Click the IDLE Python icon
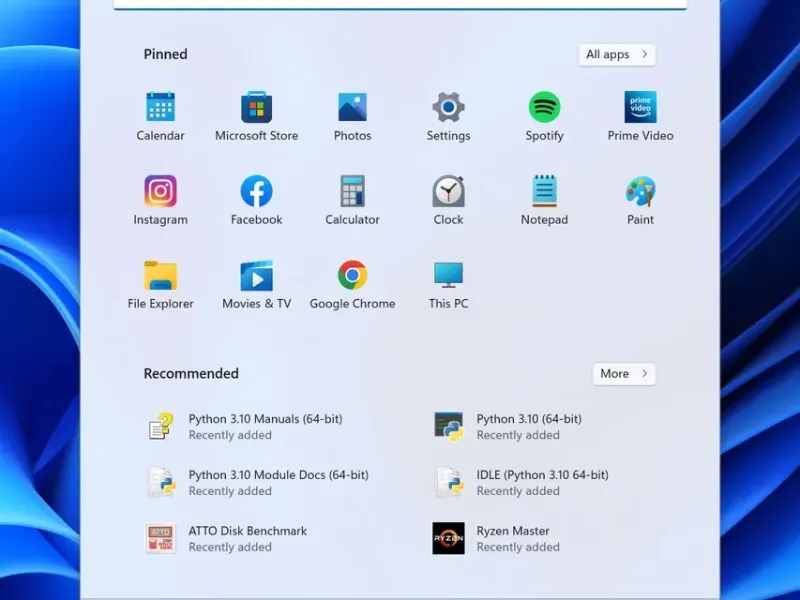The width and height of the screenshot is (800, 600). pos(449,482)
